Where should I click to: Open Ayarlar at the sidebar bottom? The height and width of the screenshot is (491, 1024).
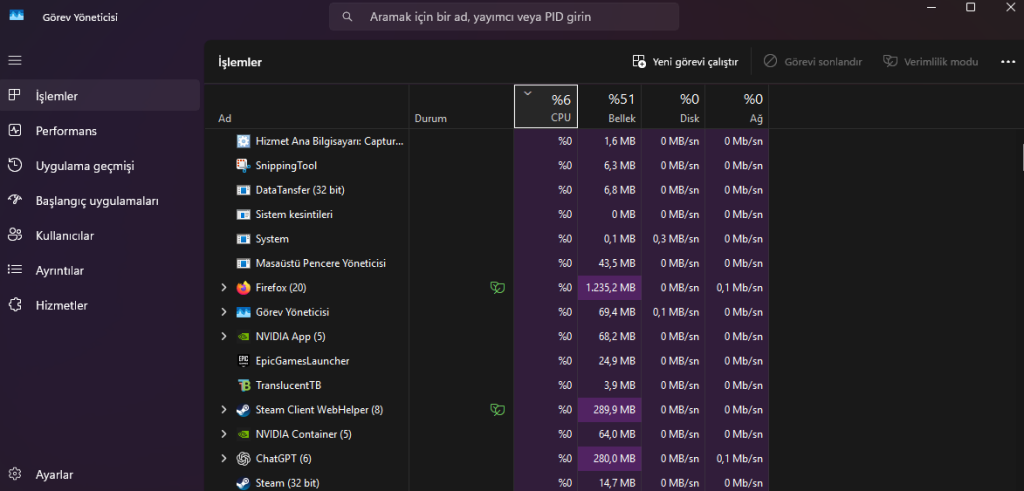tap(54, 475)
